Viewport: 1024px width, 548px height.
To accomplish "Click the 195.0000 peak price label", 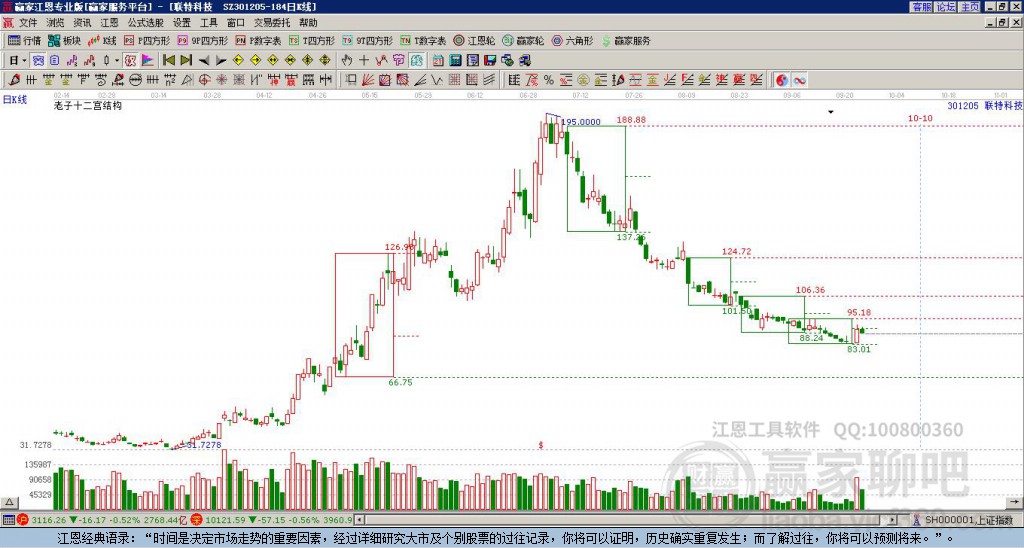I will (581, 122).
